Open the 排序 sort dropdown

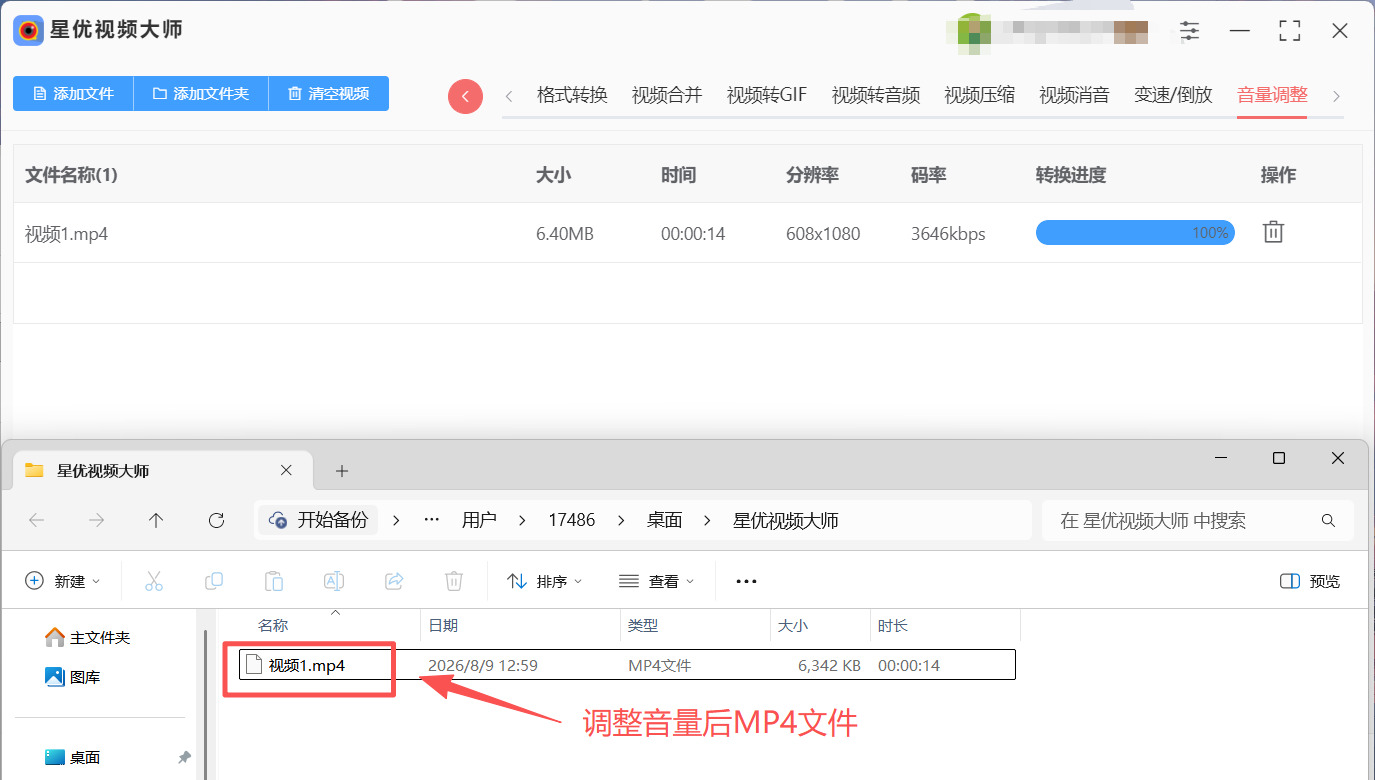(545, 581)
